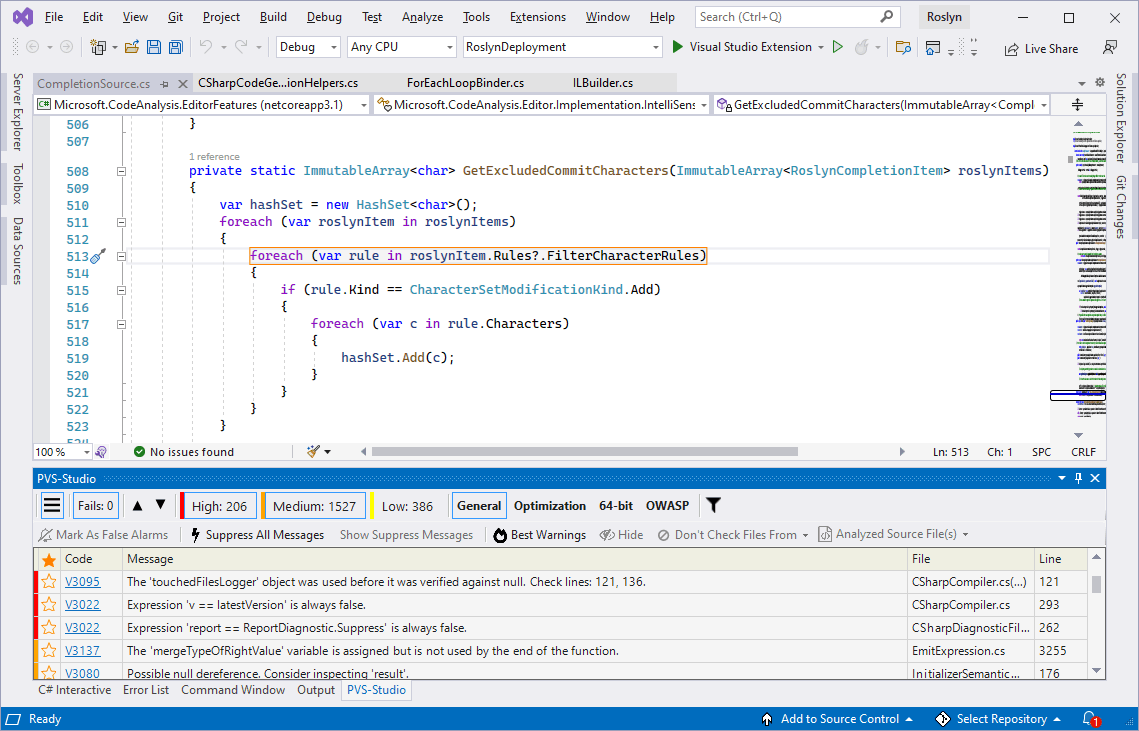Image resolution: width=1139 pixels, height=731 pixels.
Task: Click the notifications bell icon
Action: coord(1089,719)
